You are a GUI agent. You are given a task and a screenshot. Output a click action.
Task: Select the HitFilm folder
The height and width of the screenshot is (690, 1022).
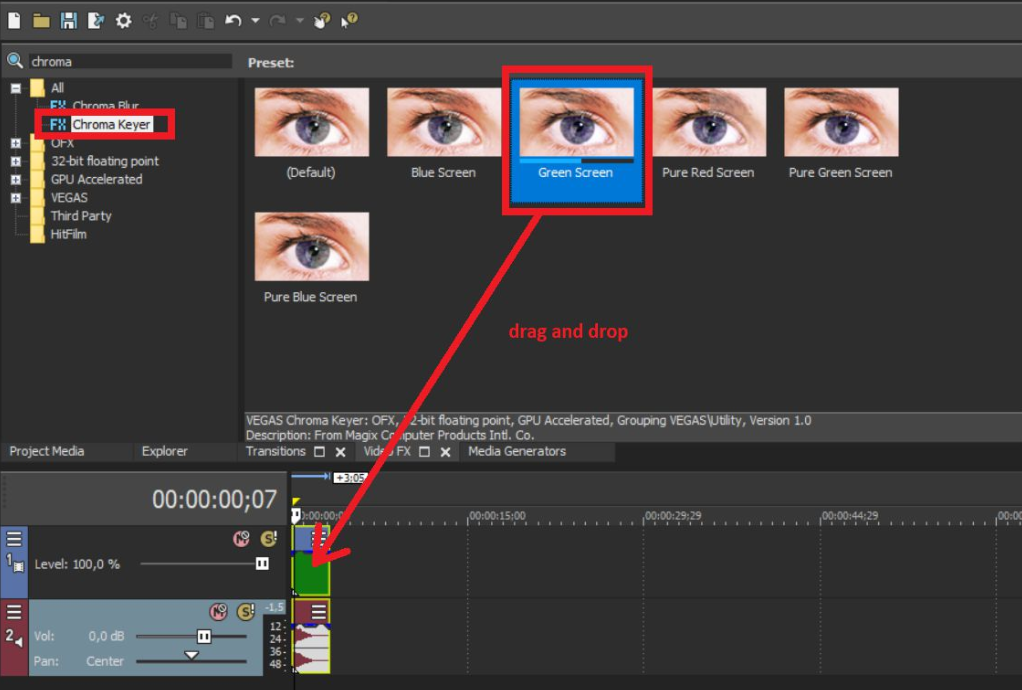(68, 234)
